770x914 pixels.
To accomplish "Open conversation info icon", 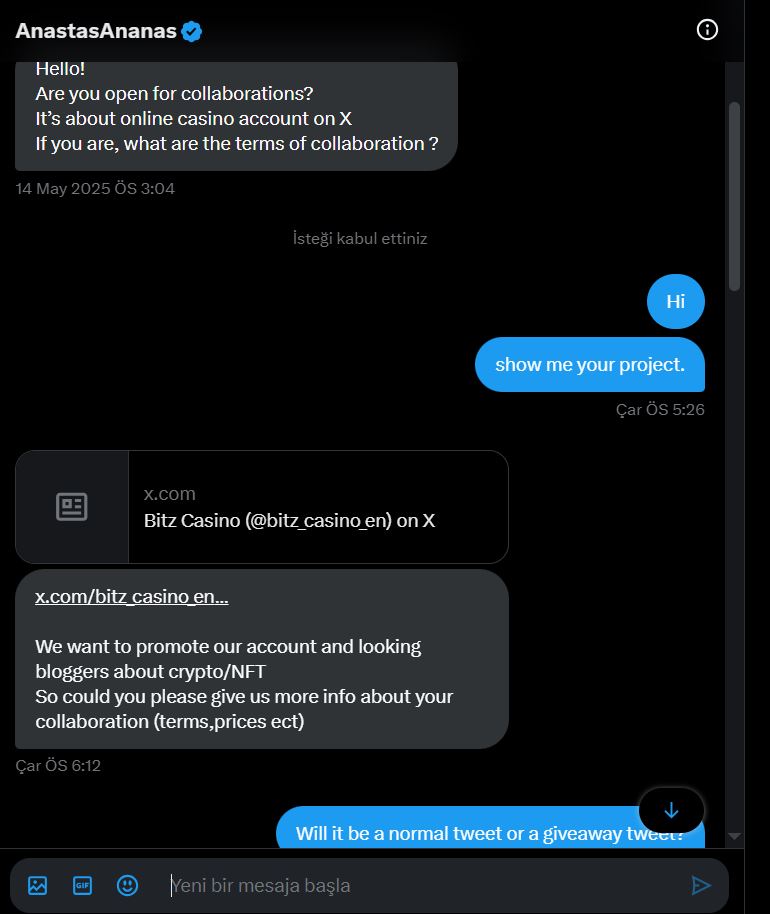I will (x=707, y=30).
